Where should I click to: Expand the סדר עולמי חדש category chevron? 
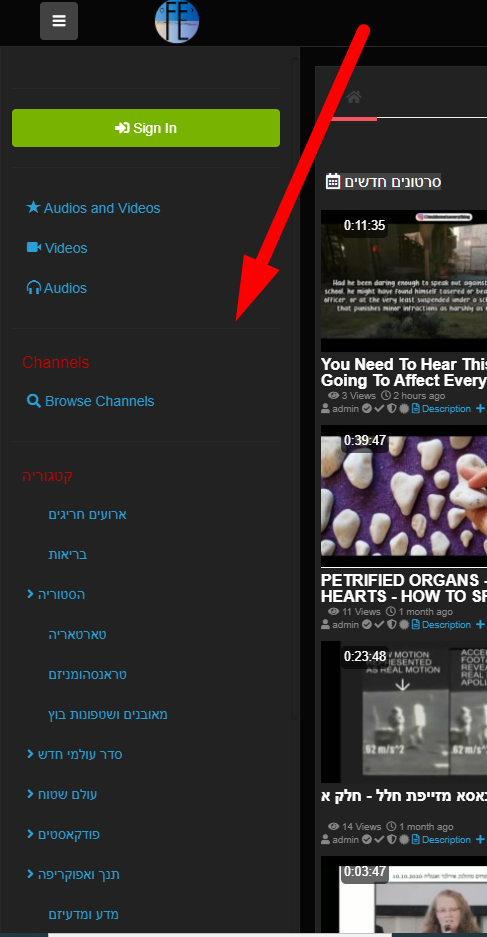pos(30,754)
